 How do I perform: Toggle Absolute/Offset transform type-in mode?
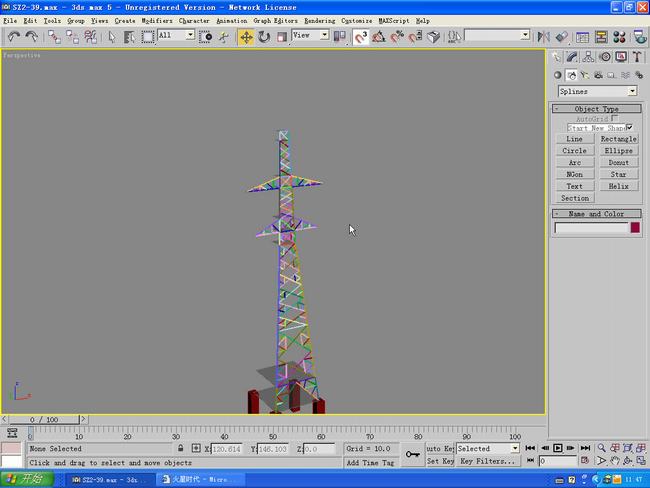tap(196, 448)
